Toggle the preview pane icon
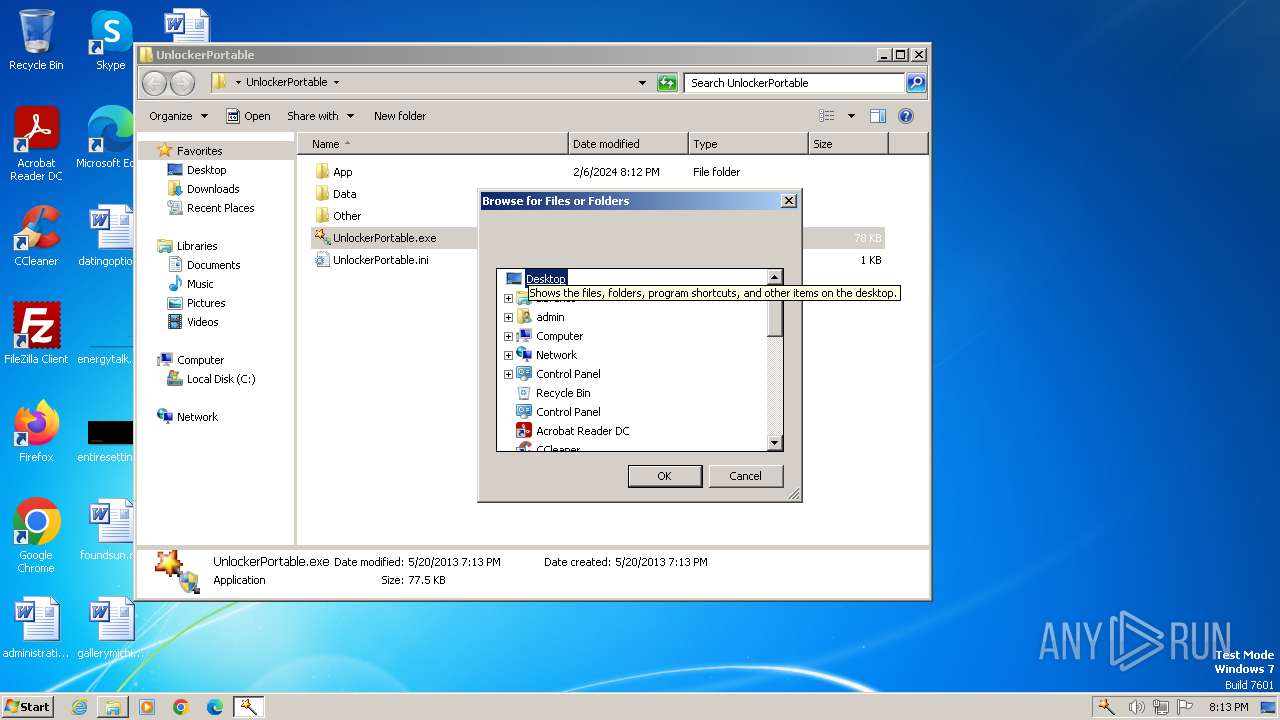The image size is (1280, 720). tap(878, 116)
